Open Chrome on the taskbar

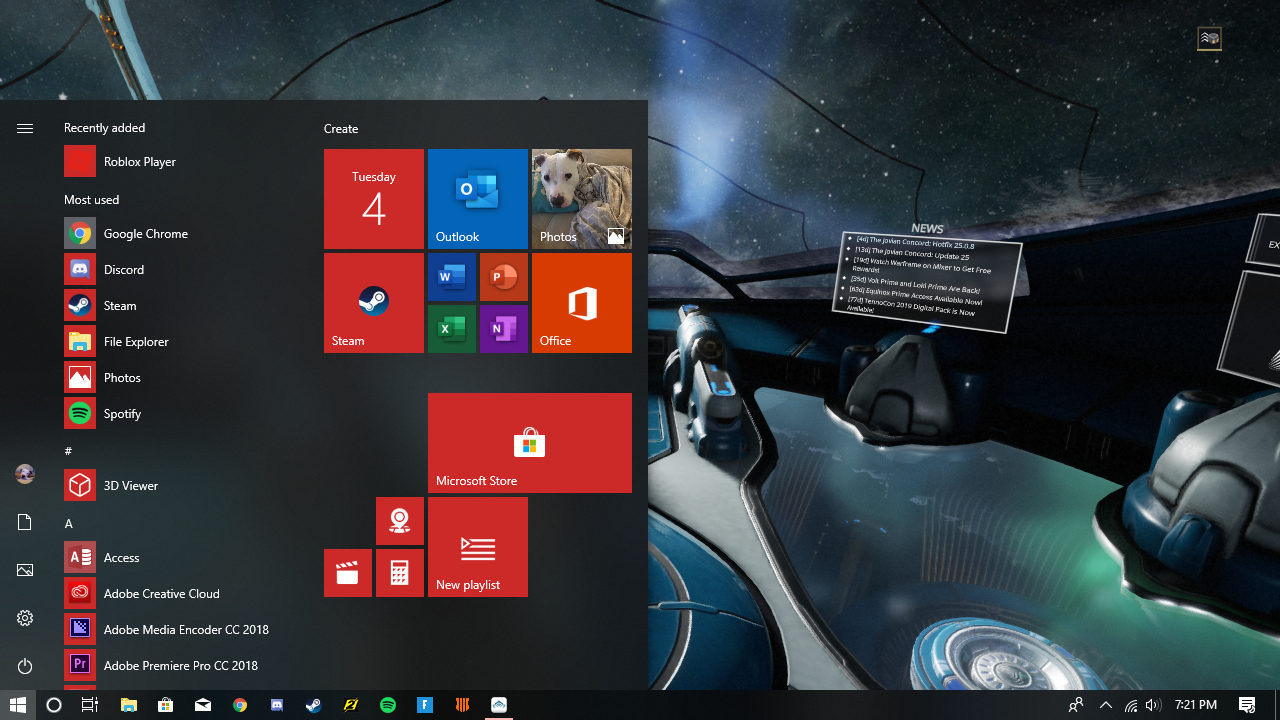pos(240,705)
